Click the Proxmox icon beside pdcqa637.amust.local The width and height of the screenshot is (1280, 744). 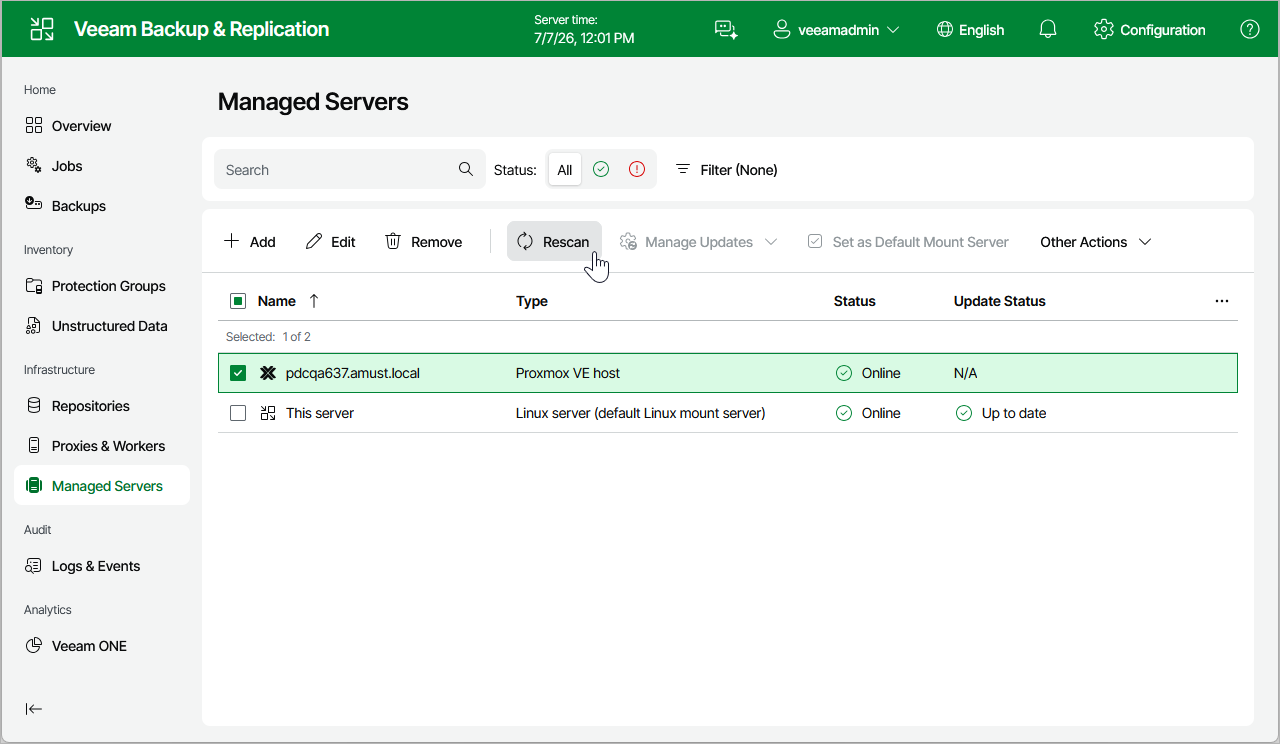[x=268, y=373]
